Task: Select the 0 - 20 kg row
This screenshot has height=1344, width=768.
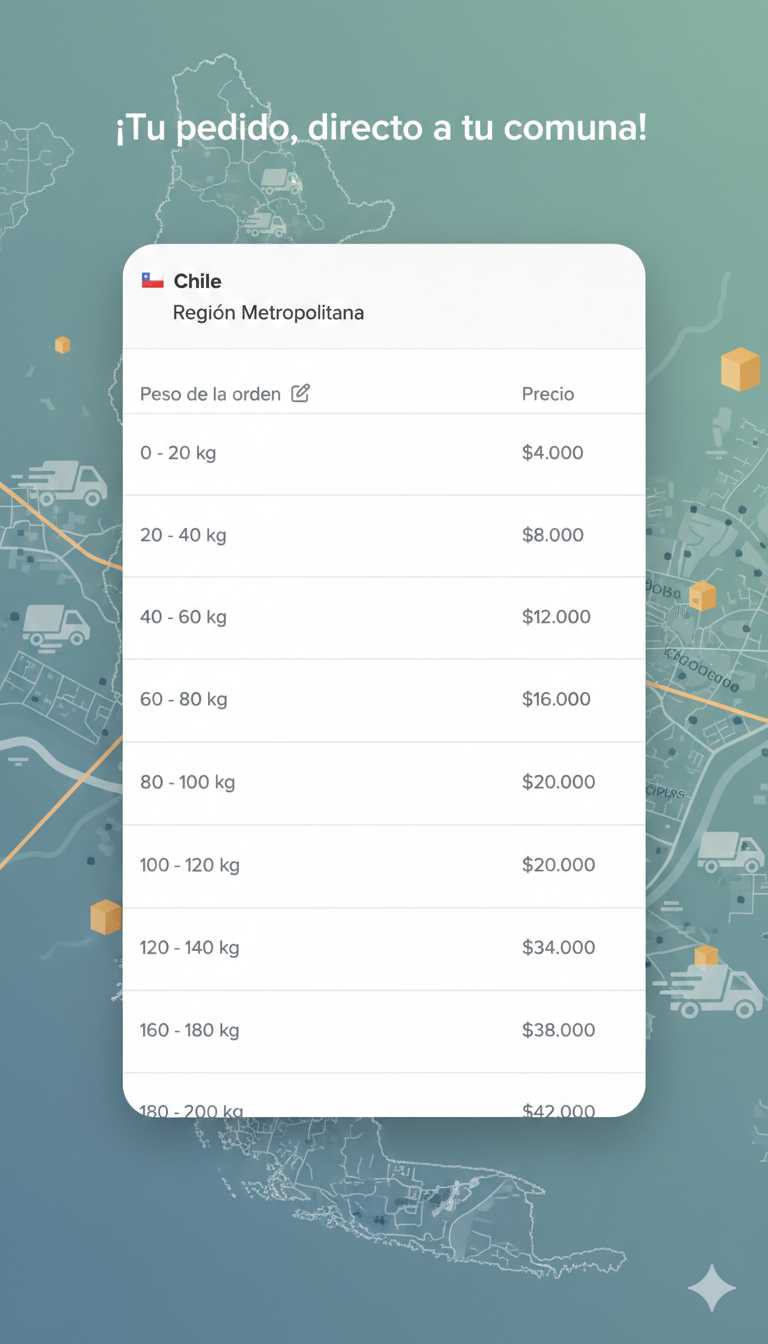Action: click(x=178, y=453)
